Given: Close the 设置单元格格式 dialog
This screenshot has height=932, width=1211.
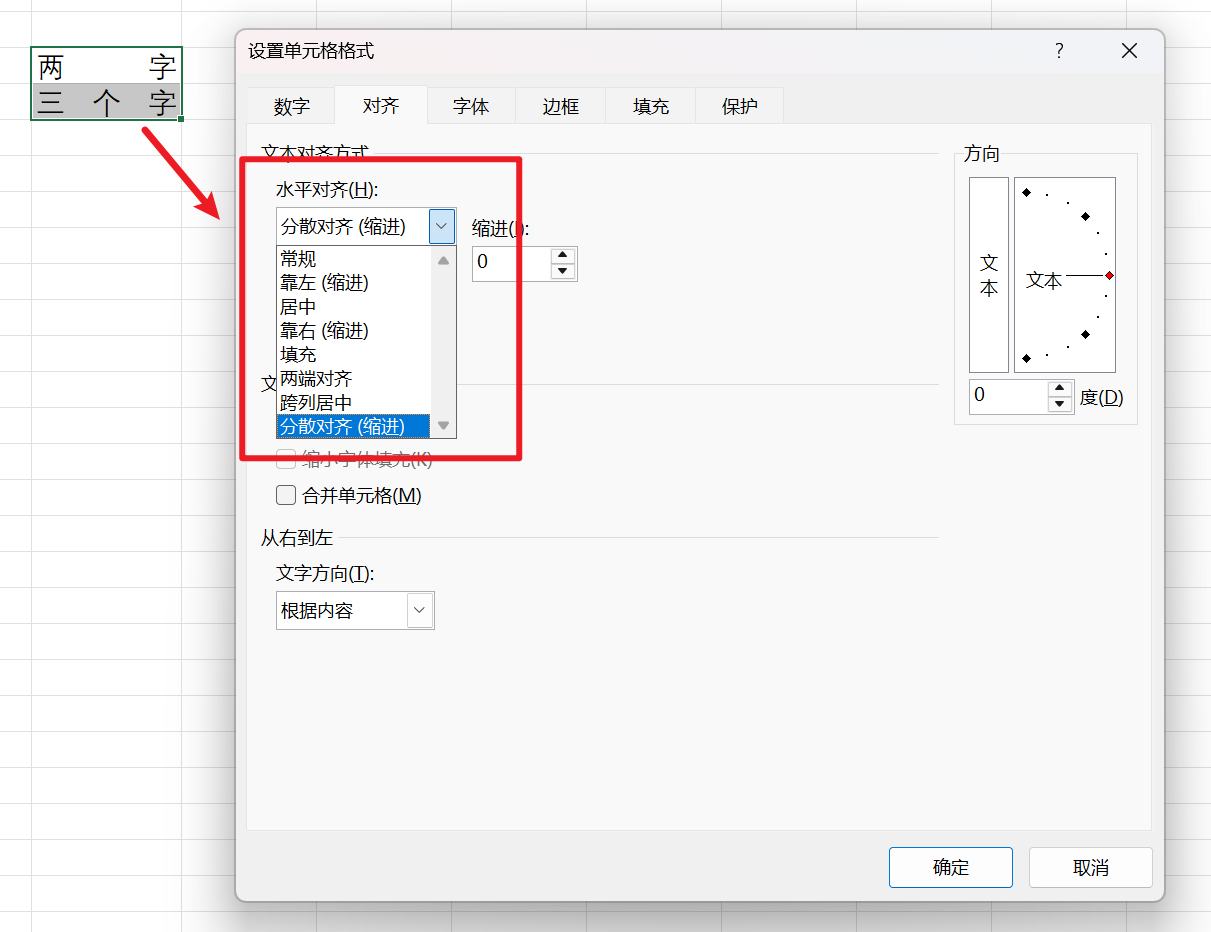Looking at the screenshot, I should pyautogui.click(x=1129, y=51).
